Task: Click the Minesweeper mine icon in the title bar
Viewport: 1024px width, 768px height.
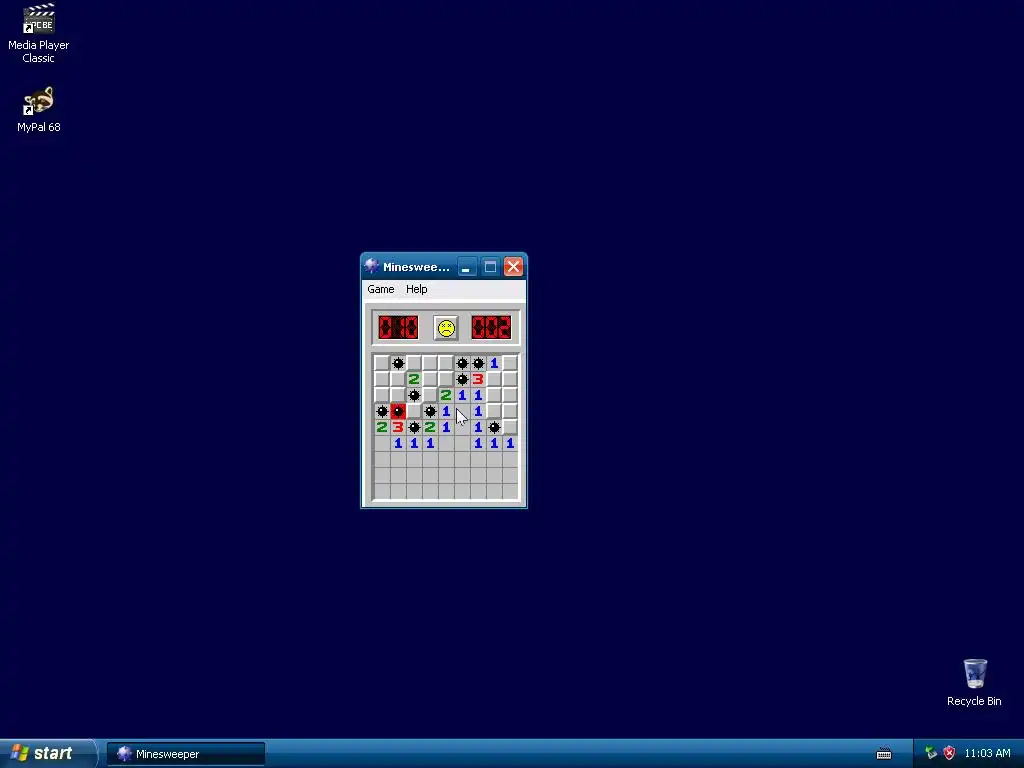Action: point(372,266)
